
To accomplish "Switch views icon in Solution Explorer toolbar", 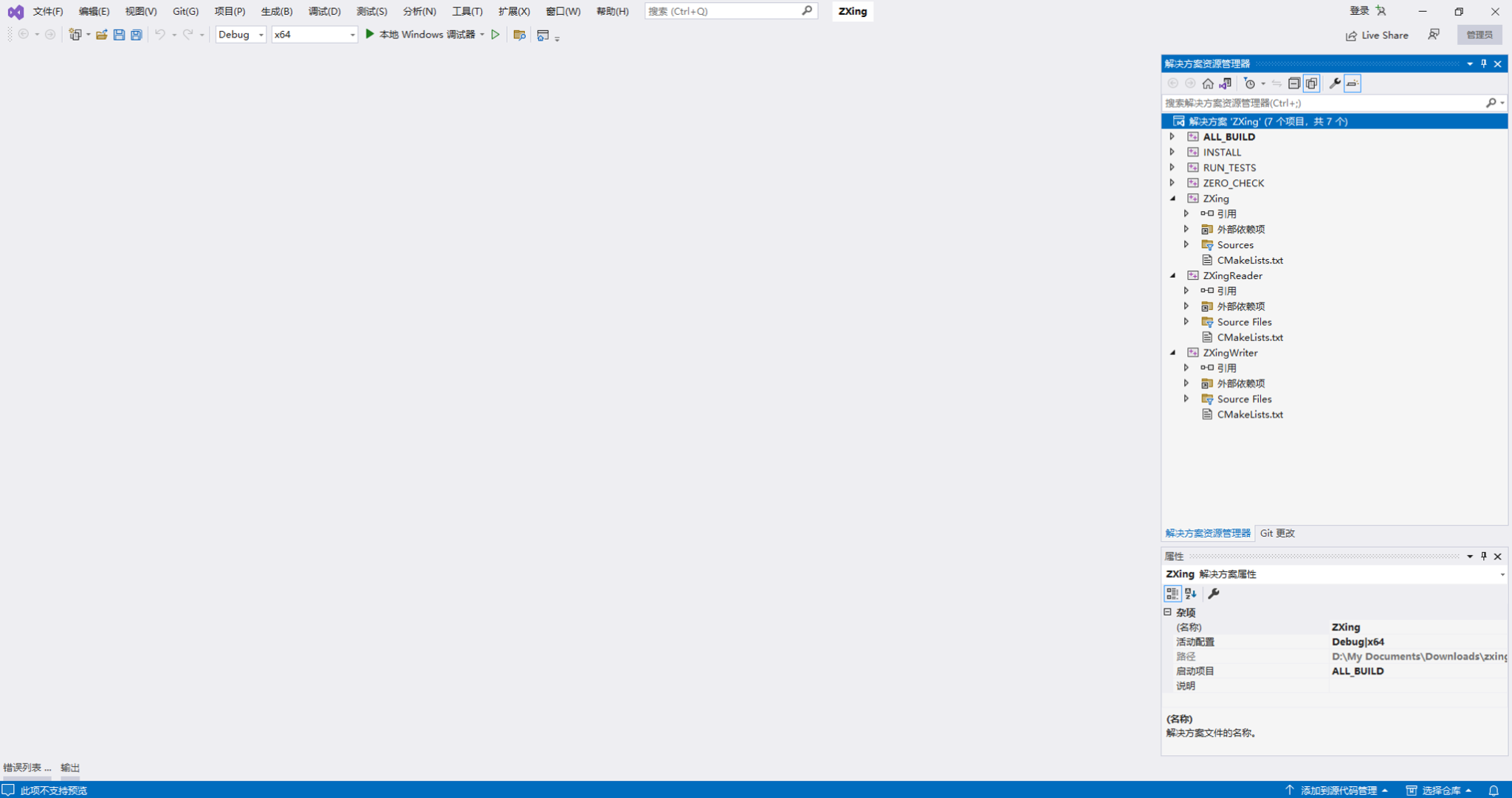I will point(1226,83).
